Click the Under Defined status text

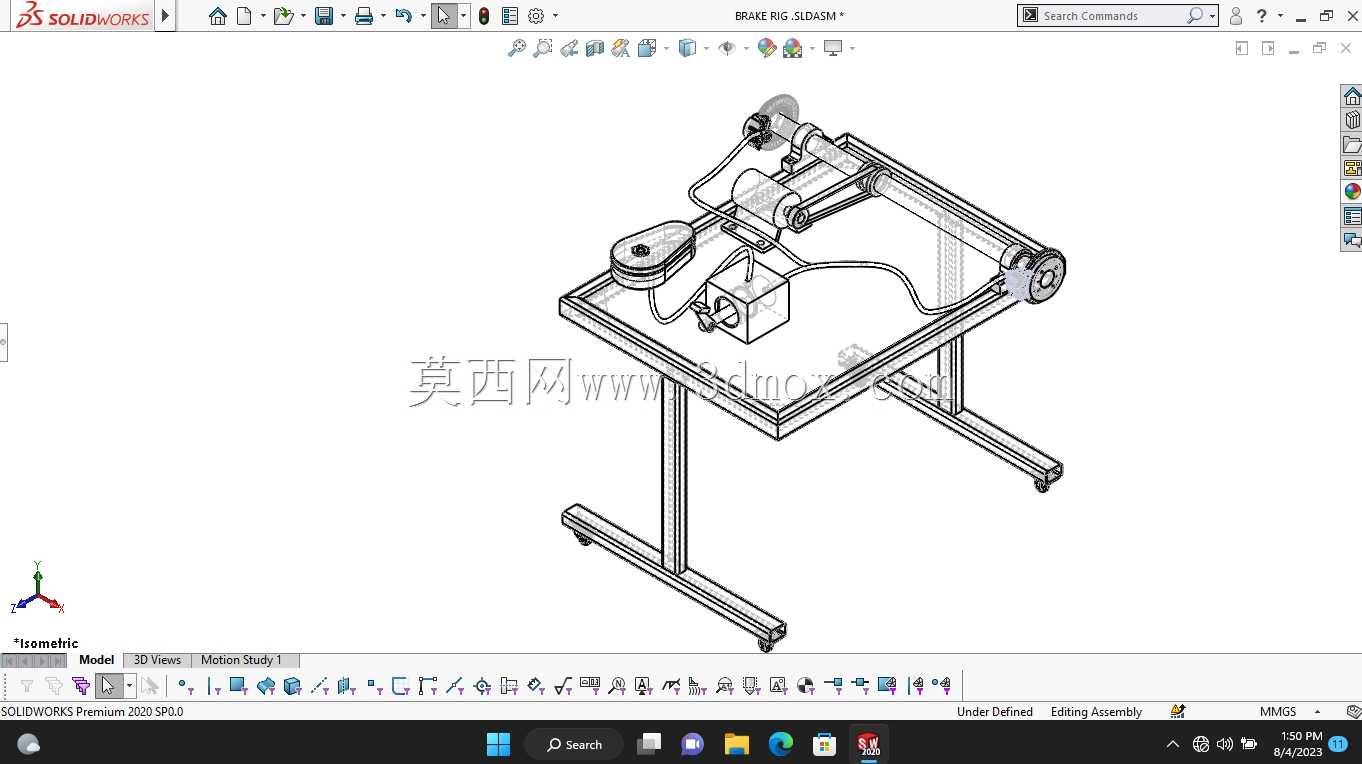click(x=995, y=712)
